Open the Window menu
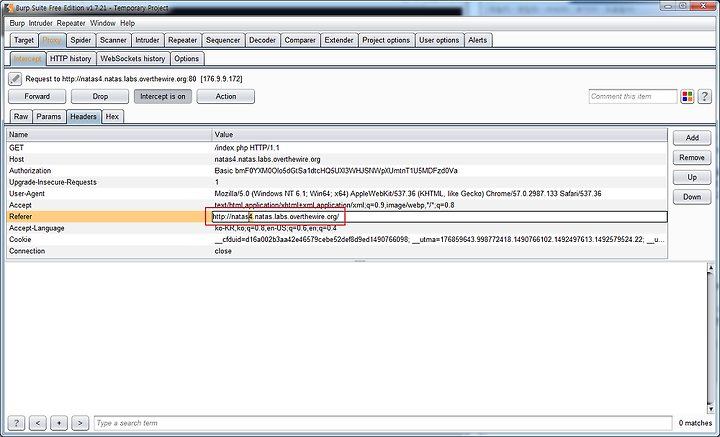720x437 pixels. 102,23
